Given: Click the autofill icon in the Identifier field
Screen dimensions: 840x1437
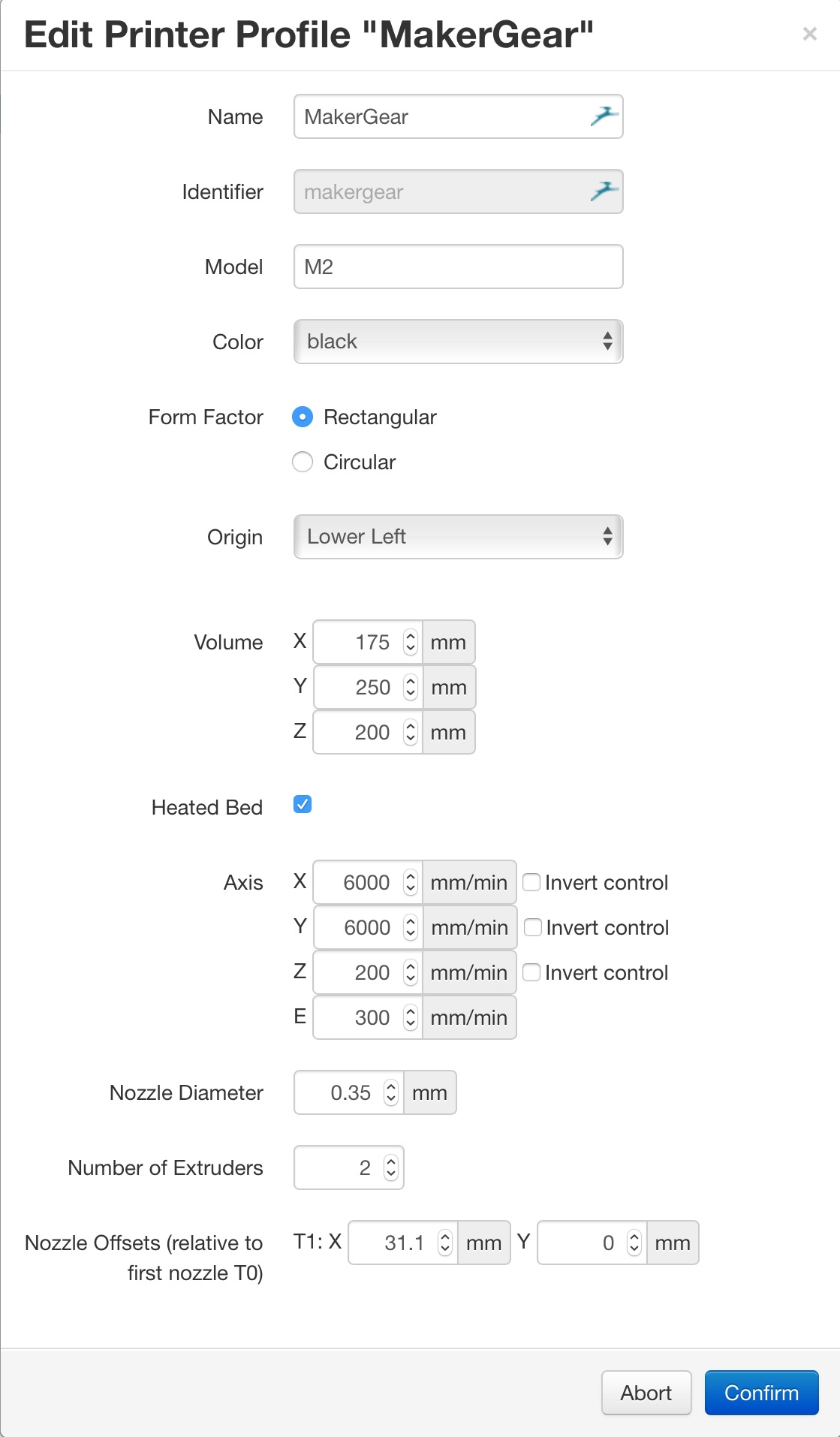Looking at the screenshot, I should coord(604,191).
